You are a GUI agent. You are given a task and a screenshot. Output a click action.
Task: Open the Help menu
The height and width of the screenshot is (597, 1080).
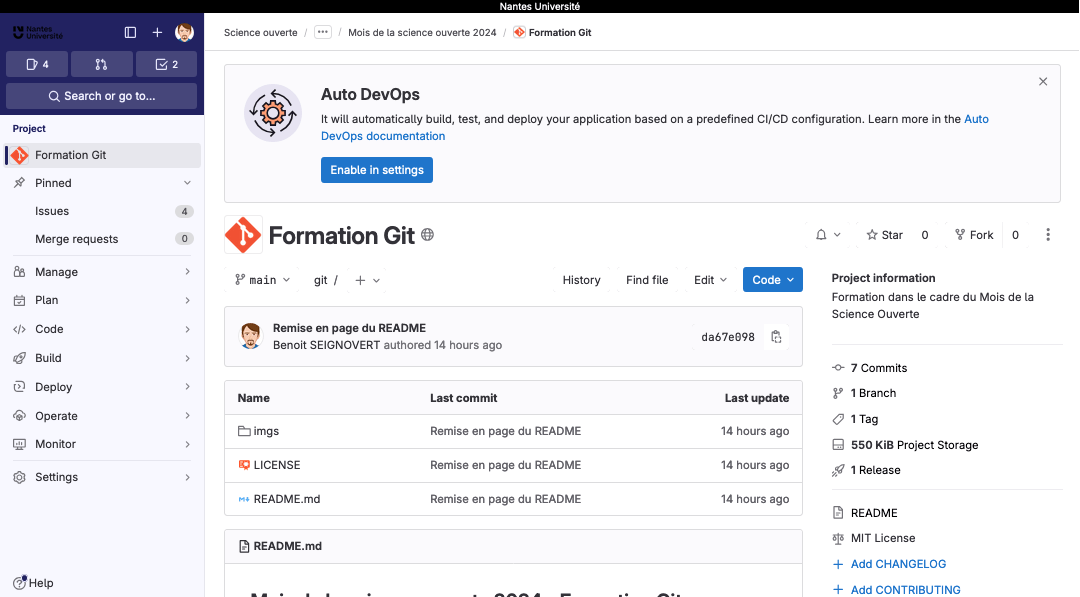pos(33,583)
